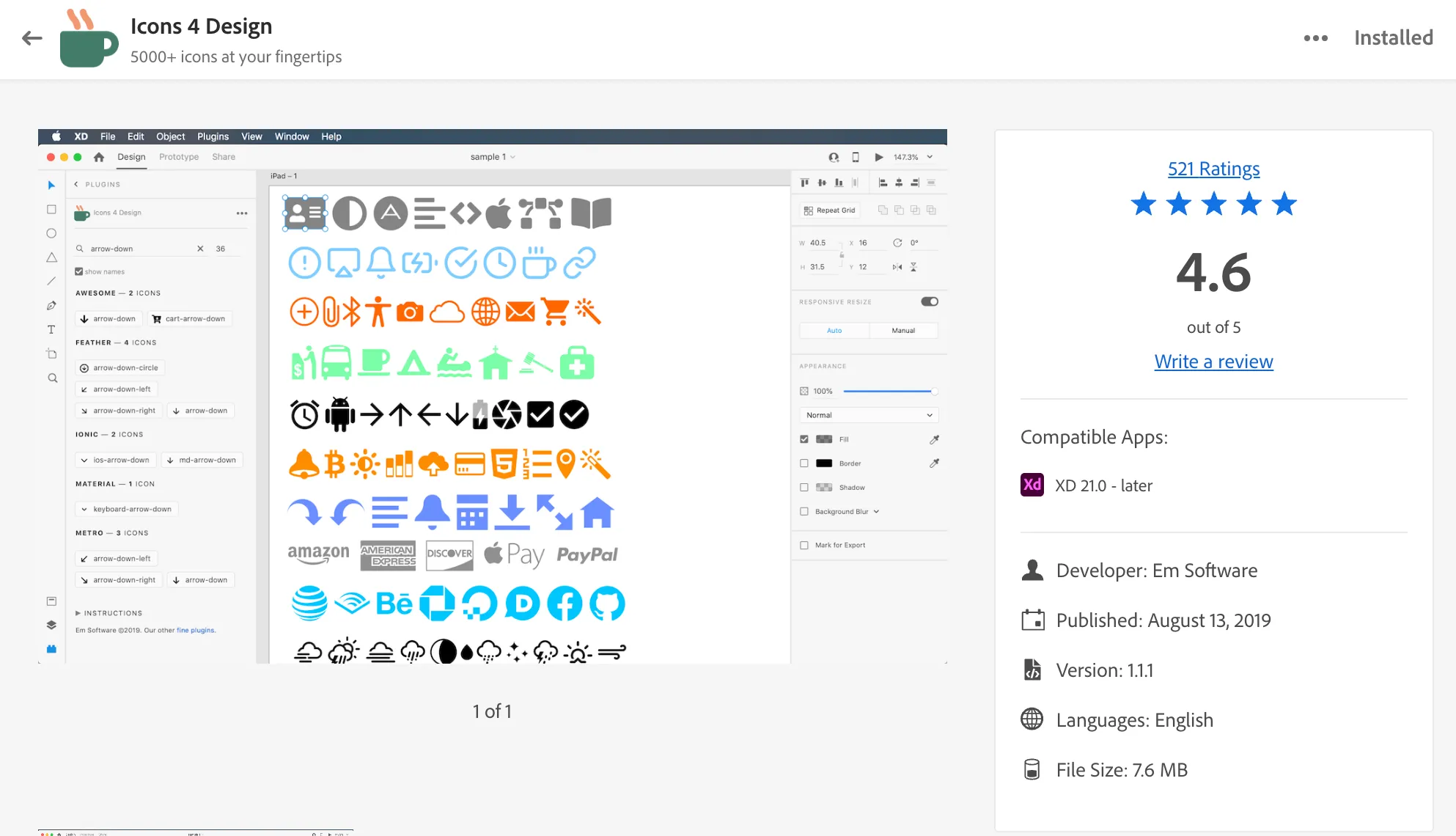Open the three-dot more options menu

pyautogui.click(x=1315, y=38)
